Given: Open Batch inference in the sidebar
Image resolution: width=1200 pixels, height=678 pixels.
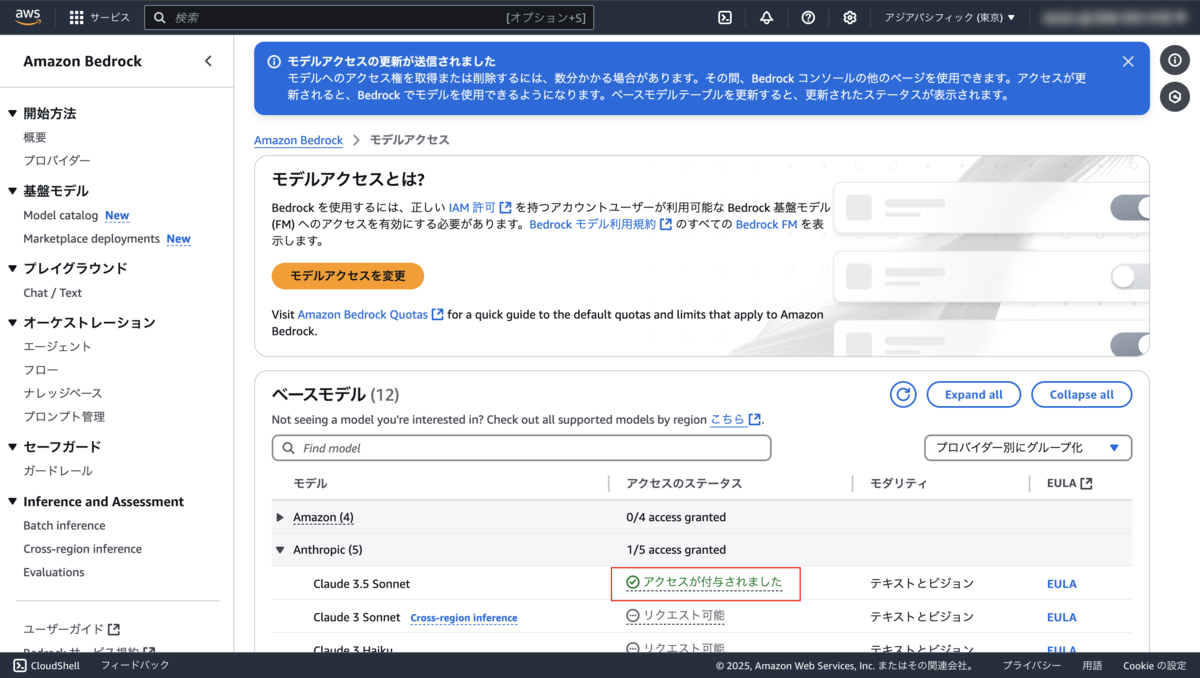Looking at the screenshot, I should click(x=64, y=525).
